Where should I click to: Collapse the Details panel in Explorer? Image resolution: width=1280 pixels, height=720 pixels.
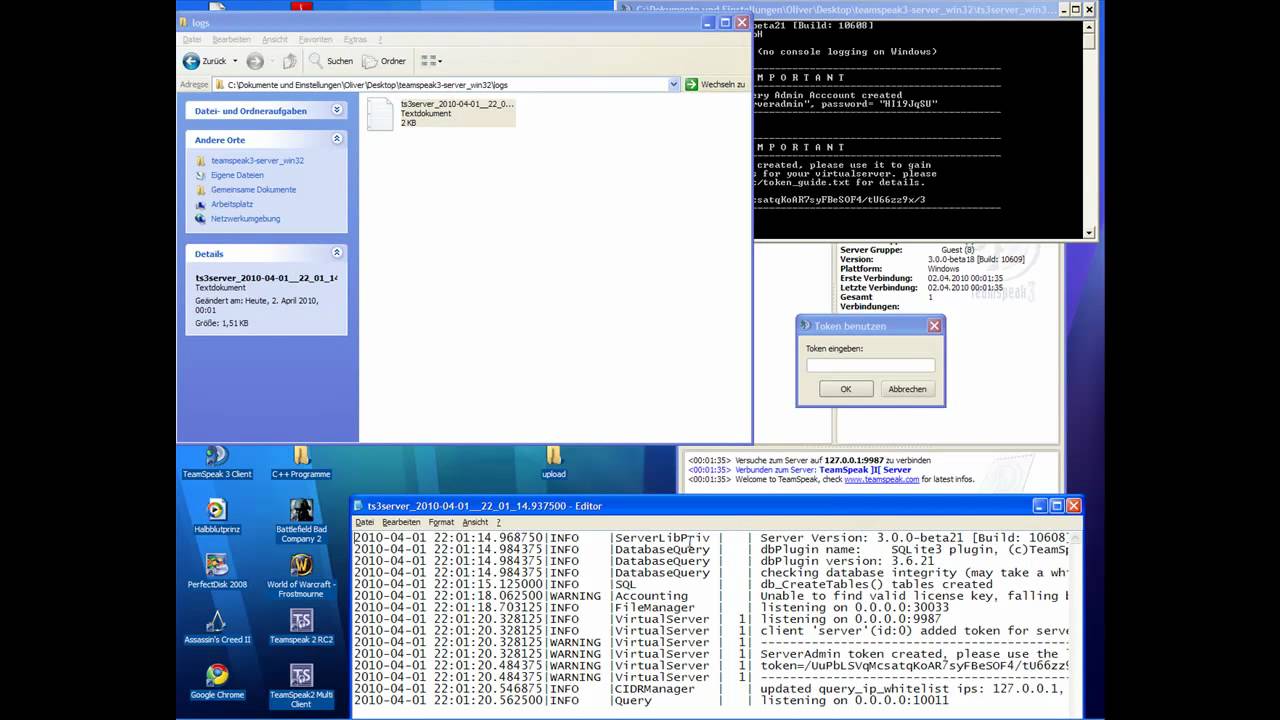tap(337, 253)
